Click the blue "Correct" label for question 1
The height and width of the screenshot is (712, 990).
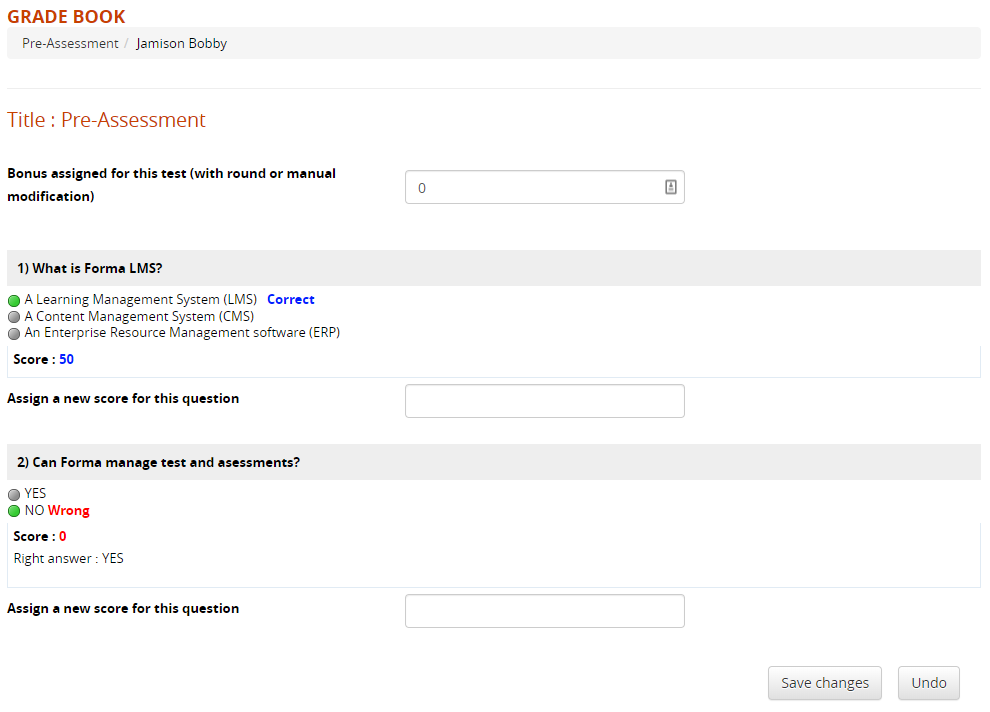pyautogui.click(x=290, y=299)
